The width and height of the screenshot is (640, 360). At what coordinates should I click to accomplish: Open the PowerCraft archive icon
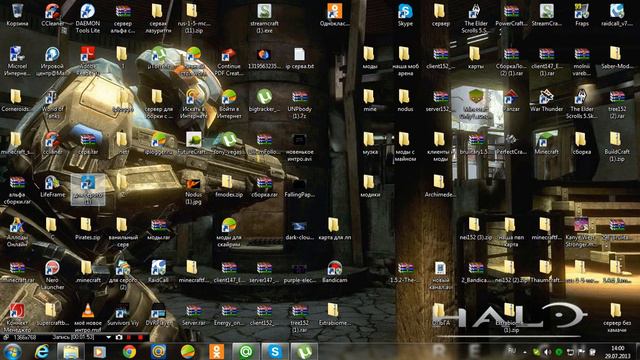point(511,16)
